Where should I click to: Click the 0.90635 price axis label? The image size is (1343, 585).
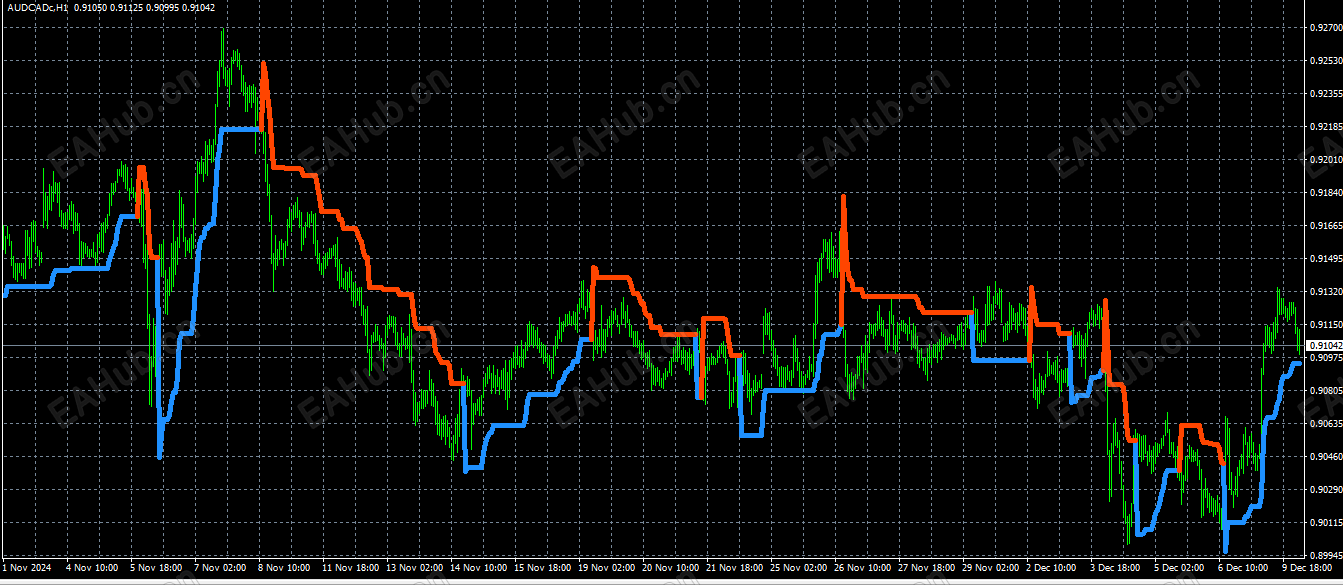click(x=1325, y=423)
